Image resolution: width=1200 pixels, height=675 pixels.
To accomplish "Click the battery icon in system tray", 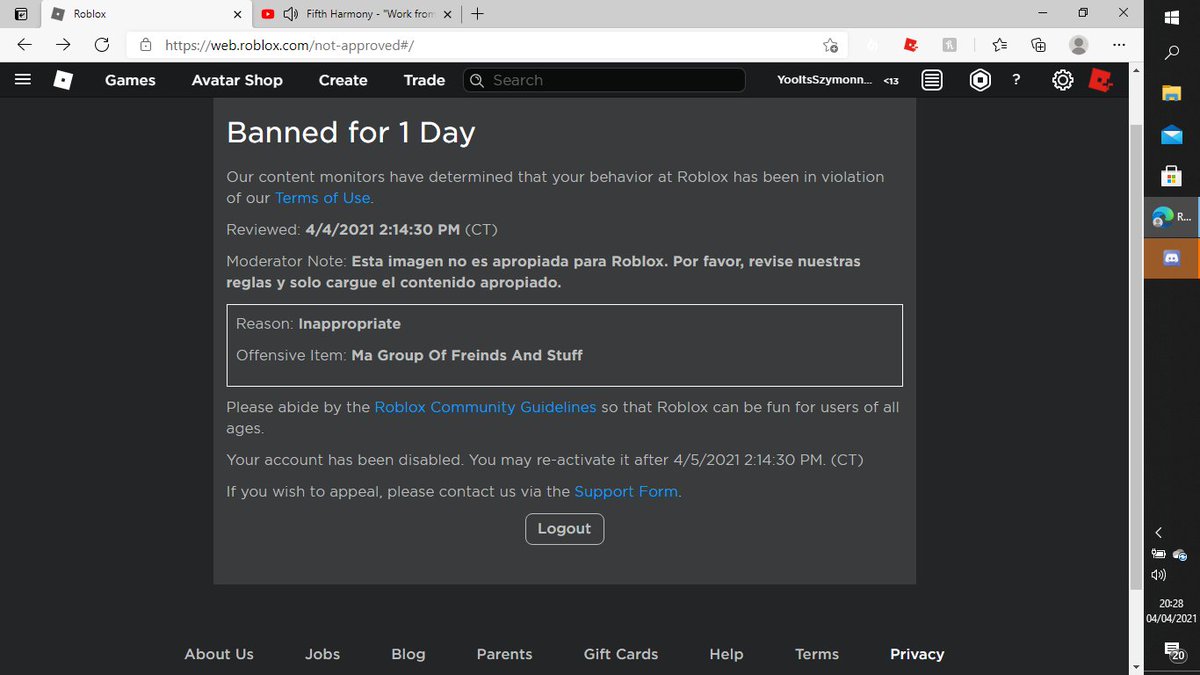I will click(1159, 554).
